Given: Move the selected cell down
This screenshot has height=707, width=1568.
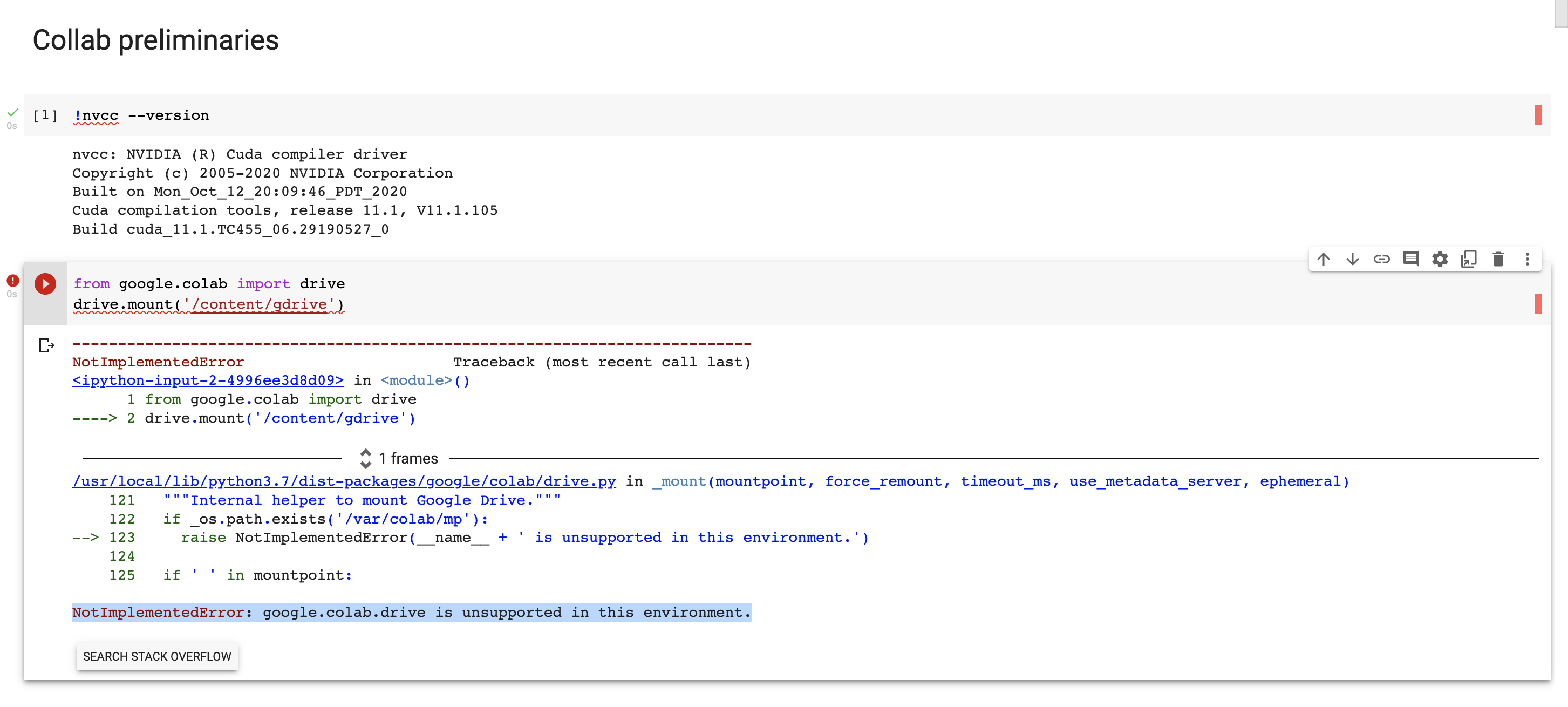Looking at the screenshot, I should (x=1353, y=259).
